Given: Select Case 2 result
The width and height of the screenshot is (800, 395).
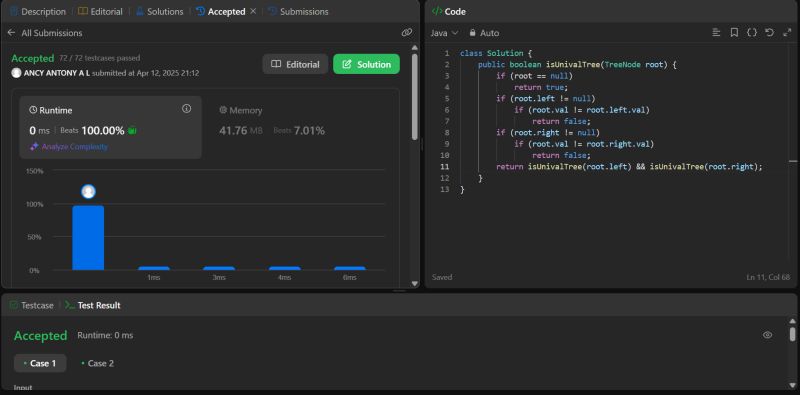Looking at the screenshot, I should [x=97, y=363].
